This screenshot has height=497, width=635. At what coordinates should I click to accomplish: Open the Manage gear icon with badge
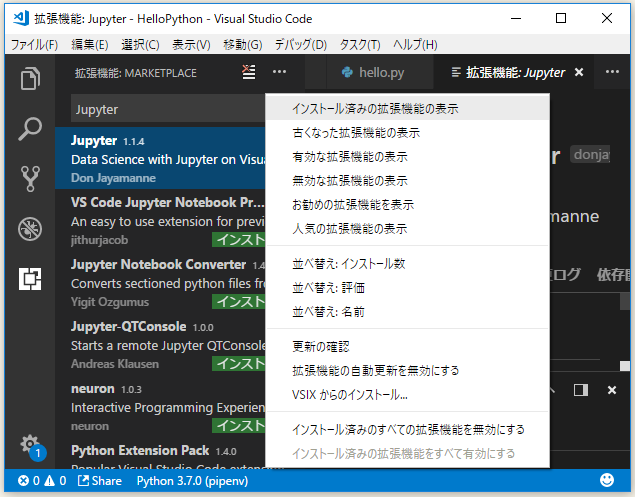(32, 447)
